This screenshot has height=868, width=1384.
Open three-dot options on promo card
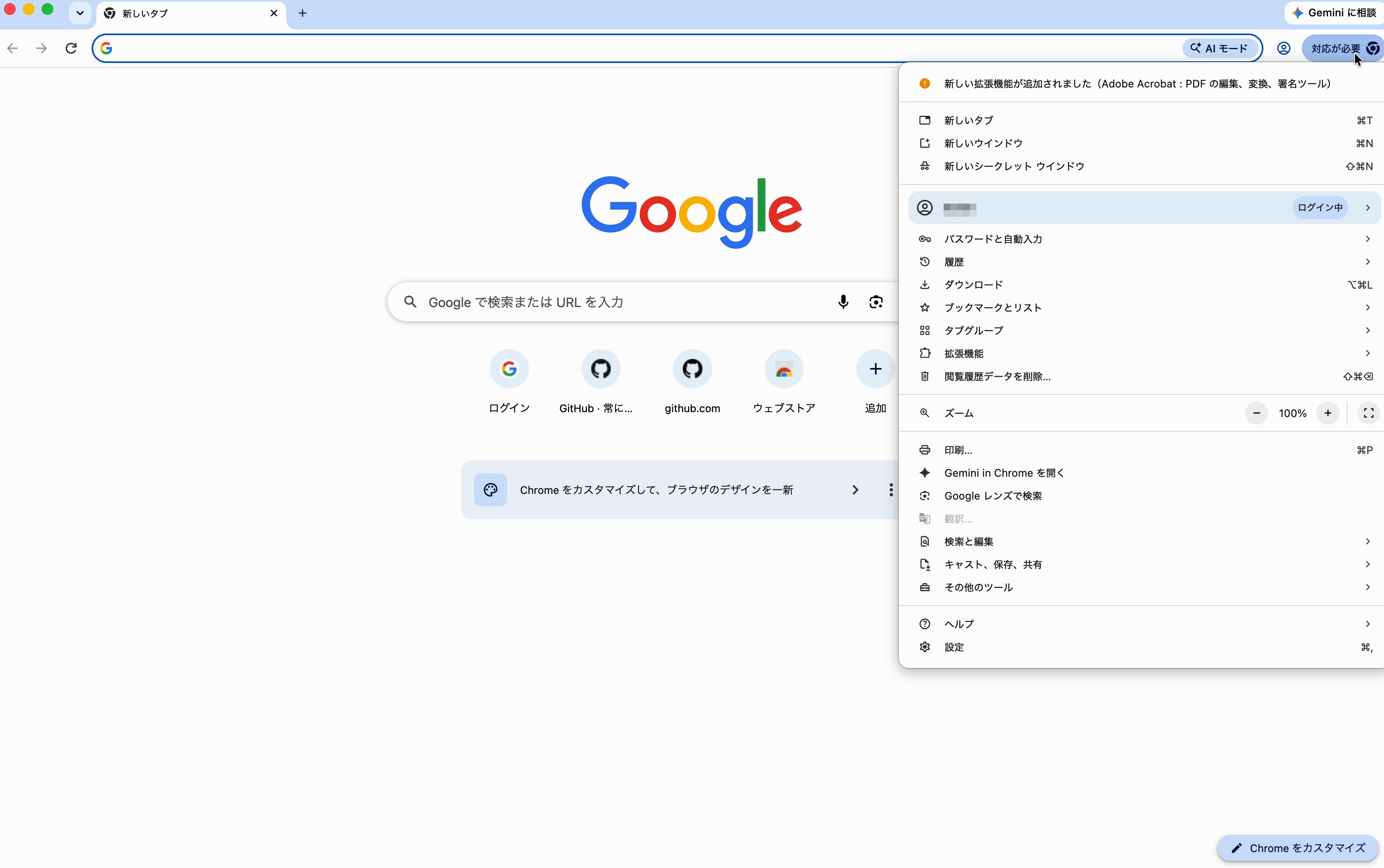tap(891, 490)
